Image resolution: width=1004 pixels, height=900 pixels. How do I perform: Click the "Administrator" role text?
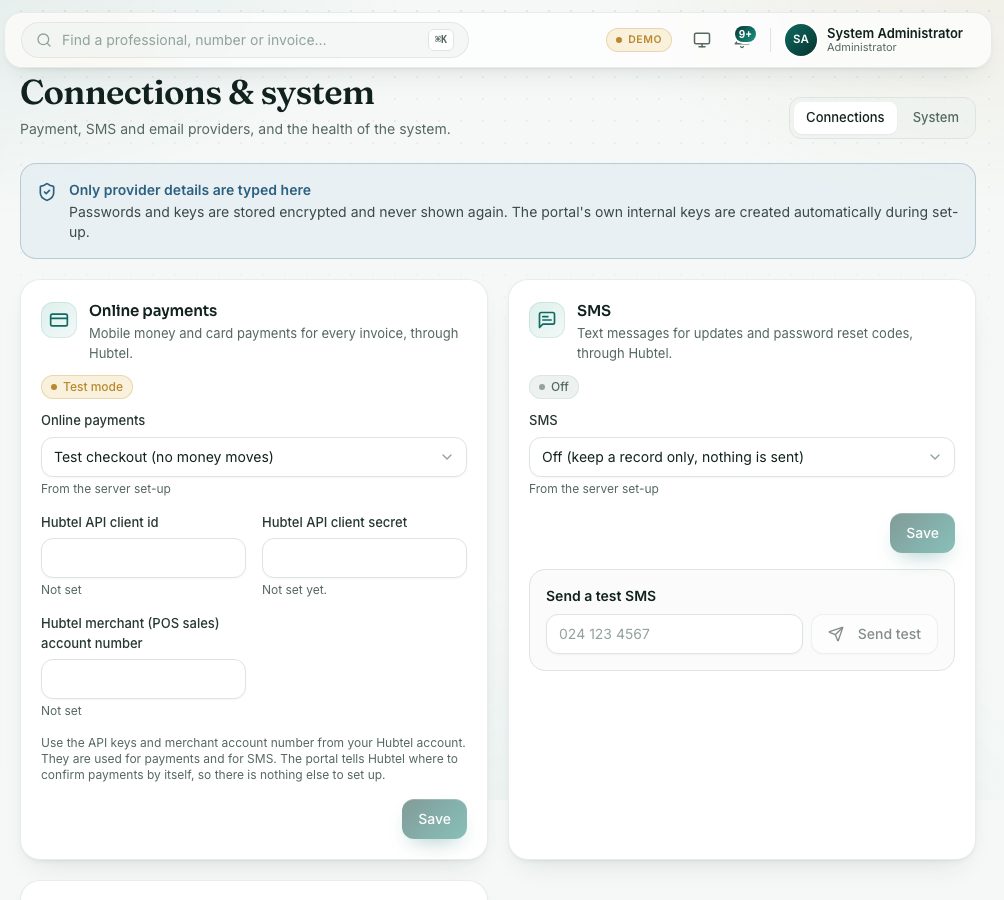coord(861,47)
